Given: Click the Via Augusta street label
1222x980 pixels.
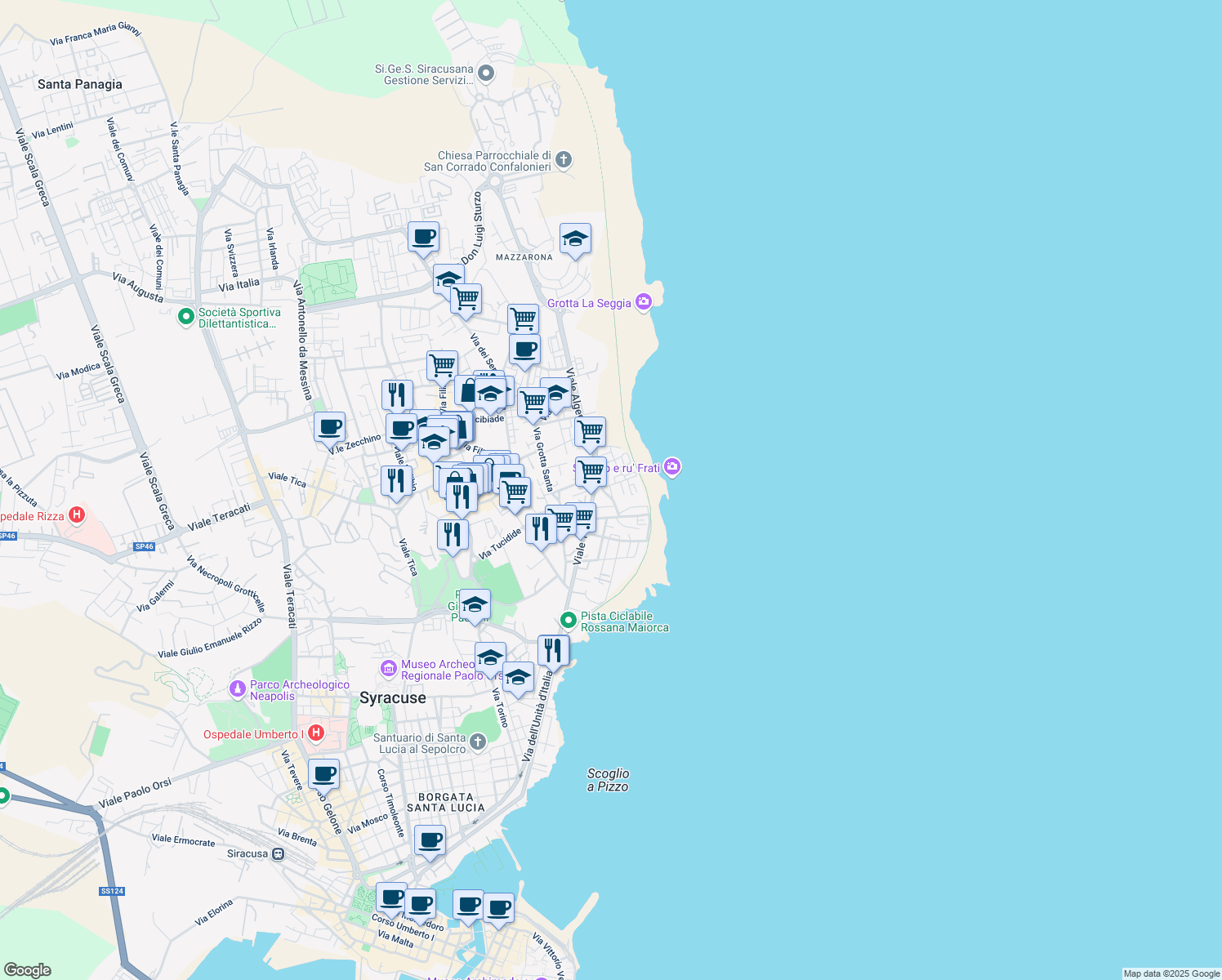Looking at the screenshot, I should click(138, 287).
